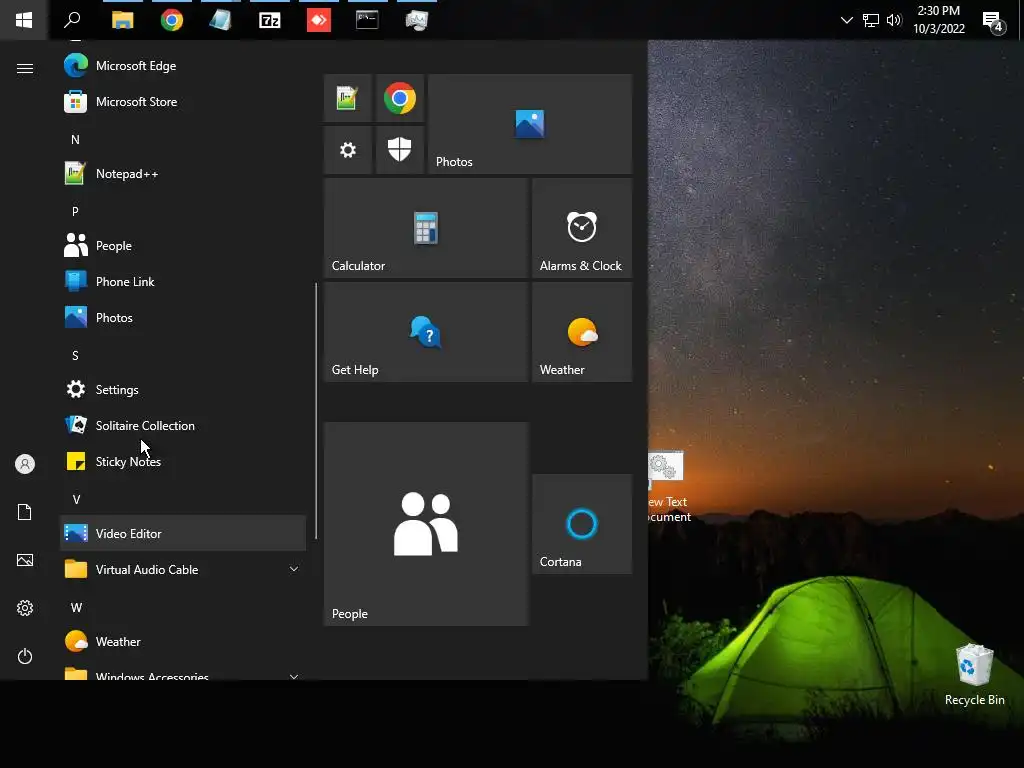The height and width of the screenshot is (768, 1024).
Task: Select the New Text Document desktop icon
Action: [x=667, y=487]
